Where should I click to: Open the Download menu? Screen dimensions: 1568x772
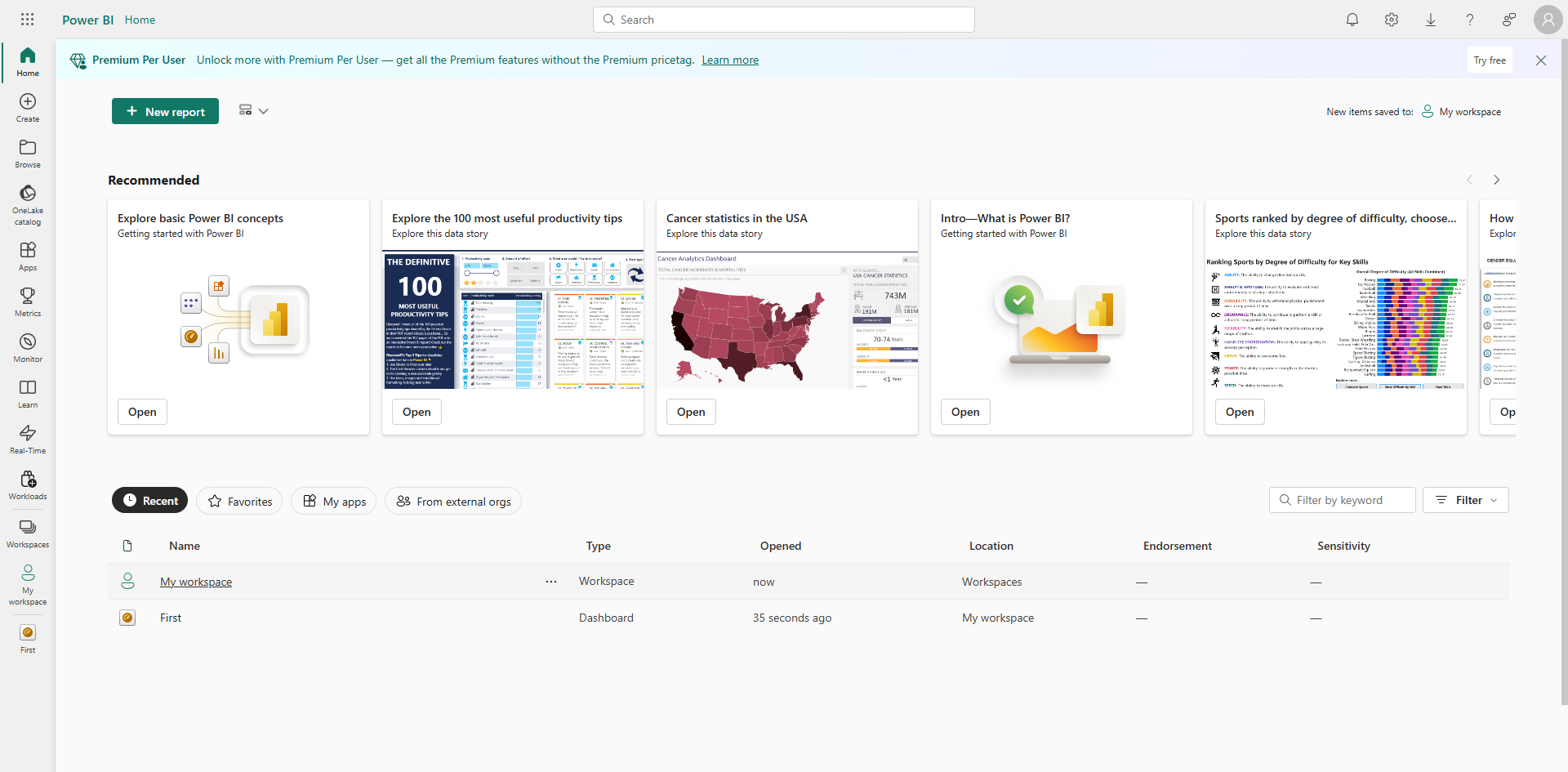point(1431,20)
